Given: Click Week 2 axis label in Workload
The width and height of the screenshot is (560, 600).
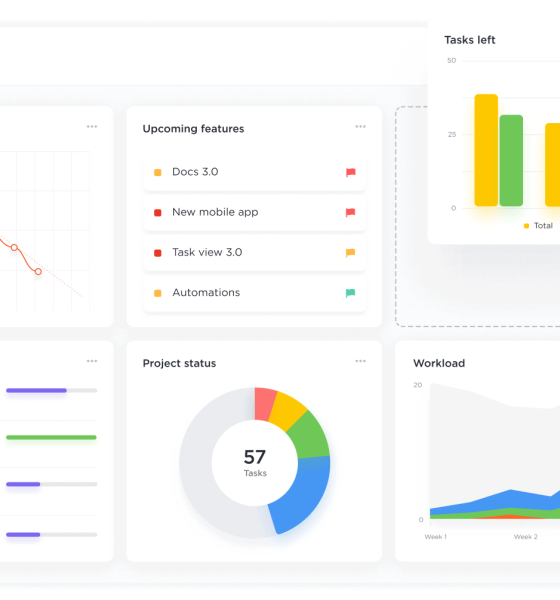Looking at the screenshot, I should [x=526, y=537].
